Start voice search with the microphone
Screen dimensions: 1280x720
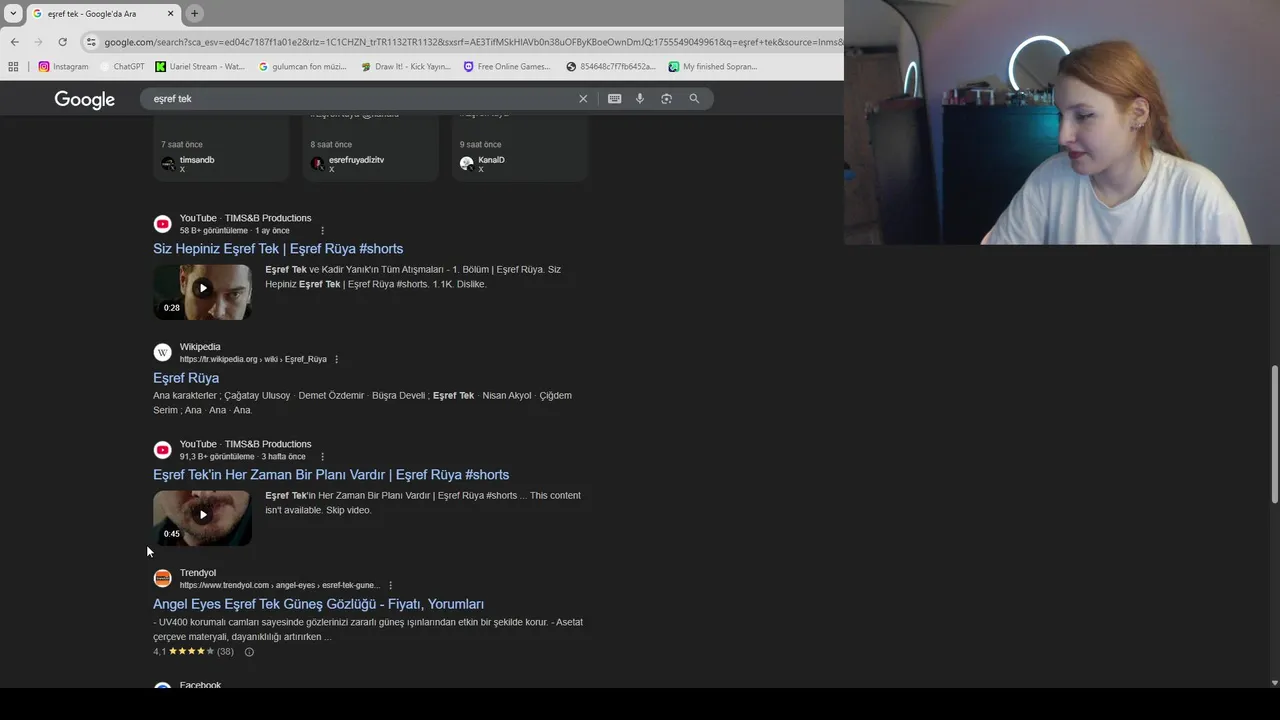[x=640, y=99]
